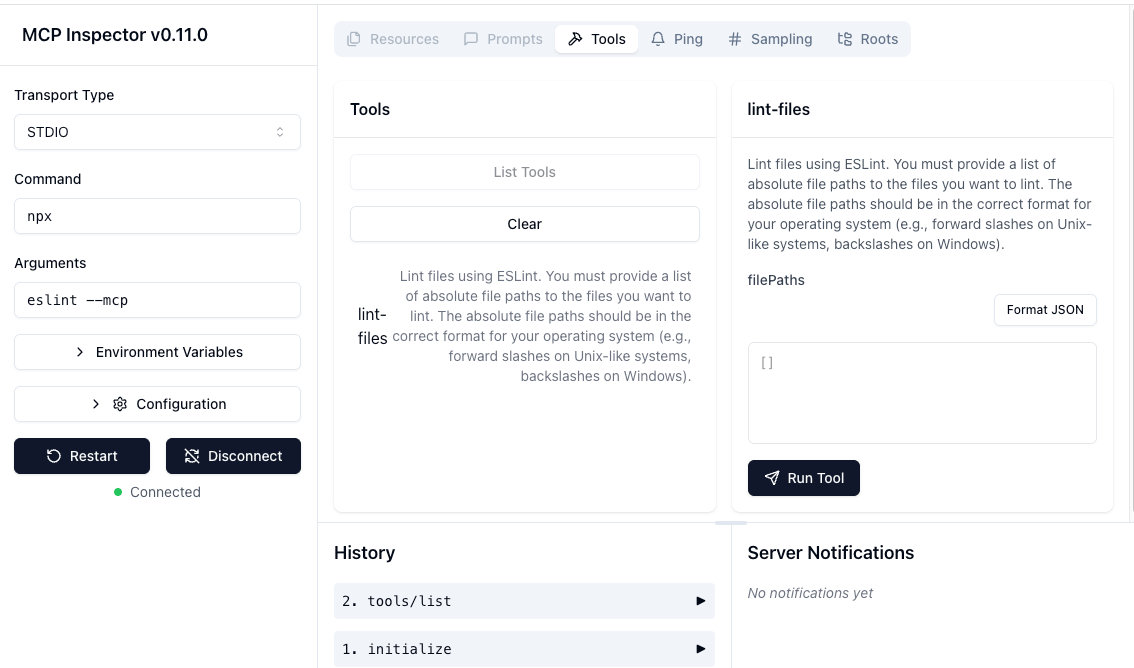
Task: Click the Restart button
Action: click(82, 456)
